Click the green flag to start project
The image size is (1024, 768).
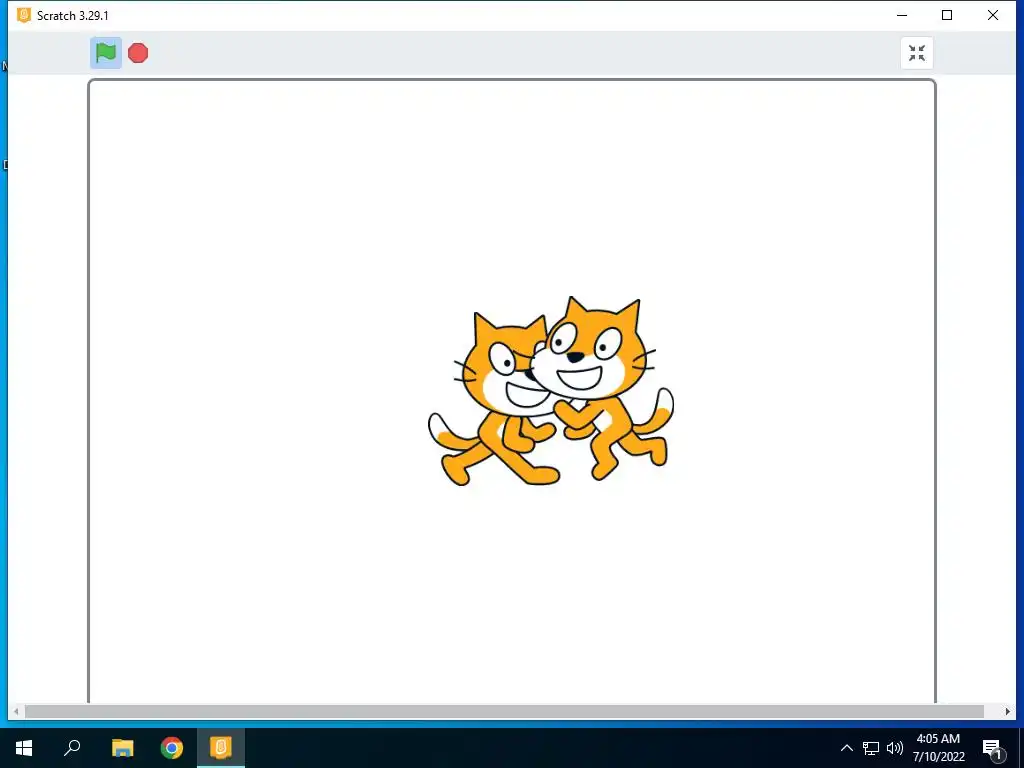point(106,52)
